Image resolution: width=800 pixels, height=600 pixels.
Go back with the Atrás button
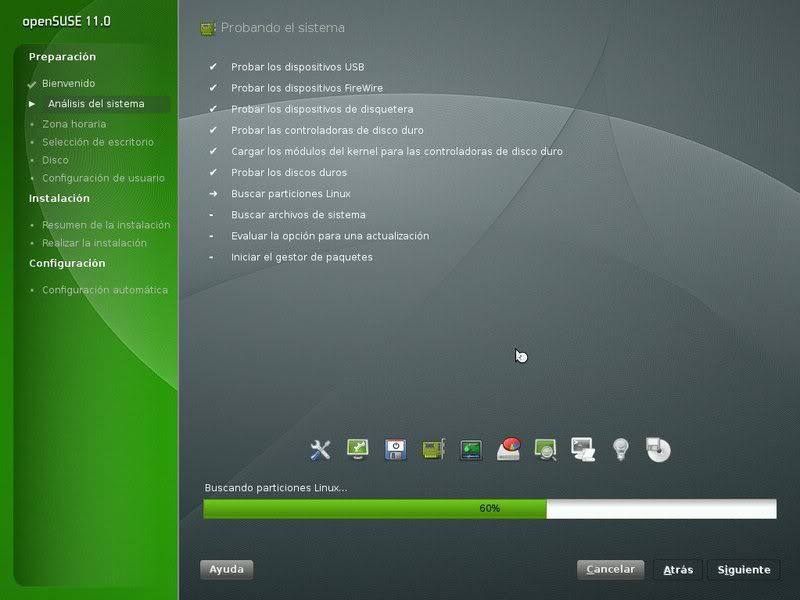pos(678,570)
